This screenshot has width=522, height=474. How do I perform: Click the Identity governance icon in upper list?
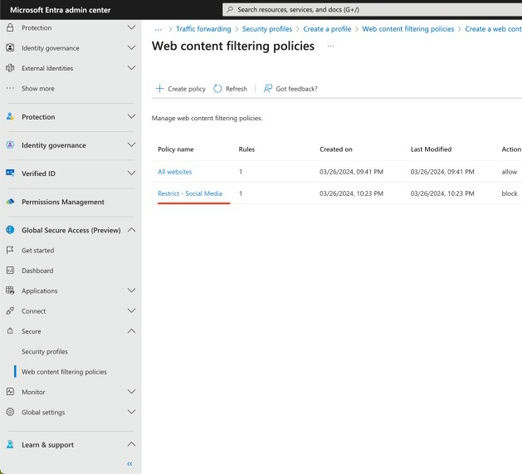(10, 48)
